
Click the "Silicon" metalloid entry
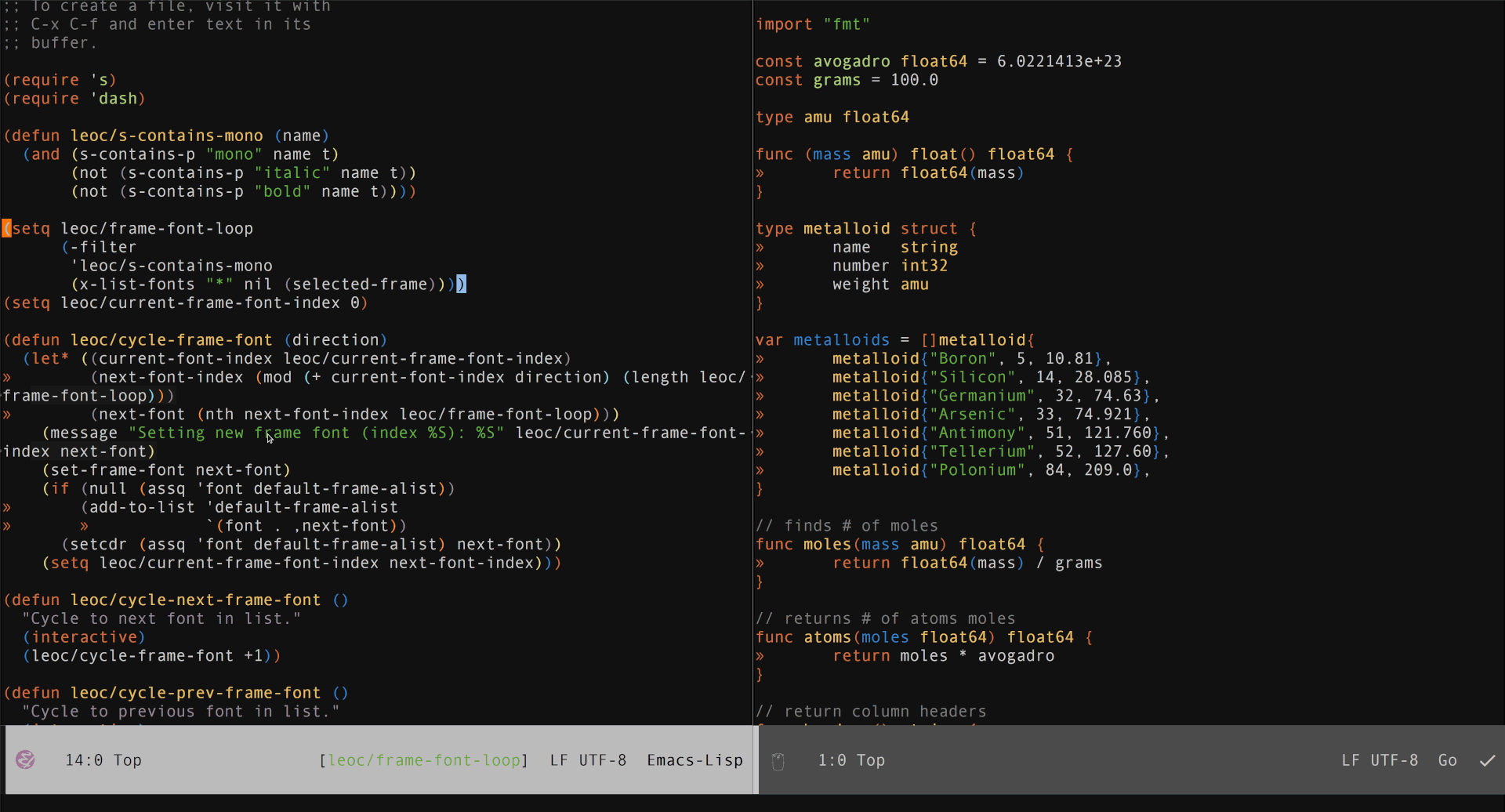[x=992, y=377]
